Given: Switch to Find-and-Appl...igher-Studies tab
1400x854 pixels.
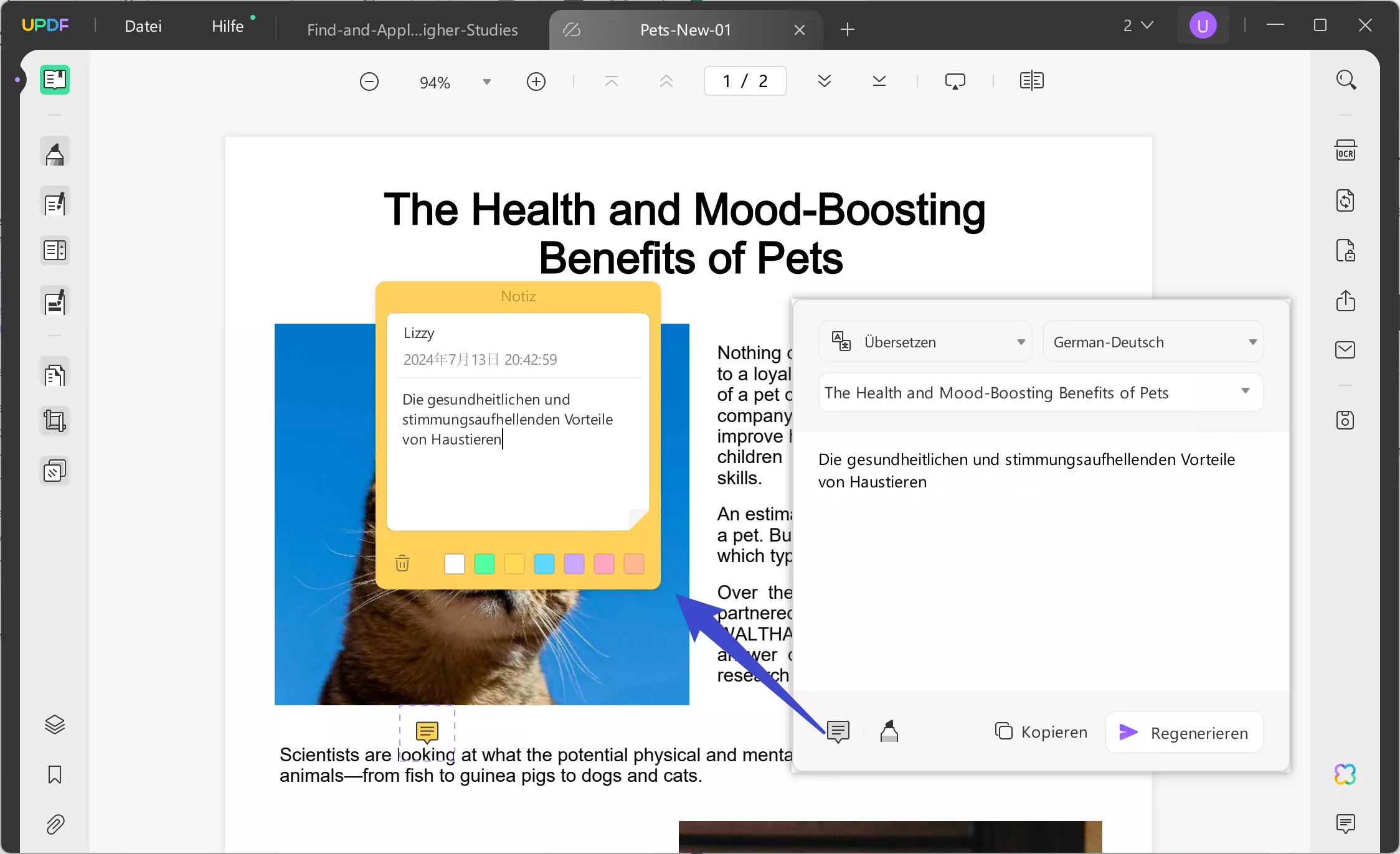Looking at the screenshot, I should 412,29.
